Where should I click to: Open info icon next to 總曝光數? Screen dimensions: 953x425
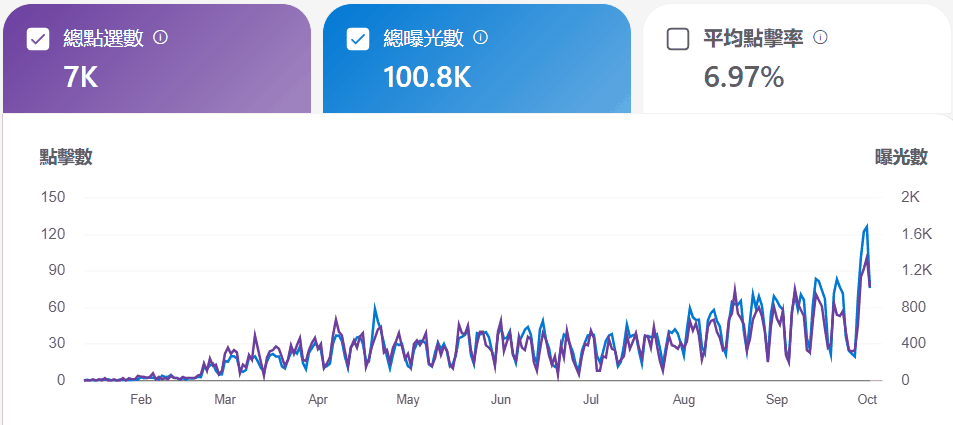tap(480, 38)
